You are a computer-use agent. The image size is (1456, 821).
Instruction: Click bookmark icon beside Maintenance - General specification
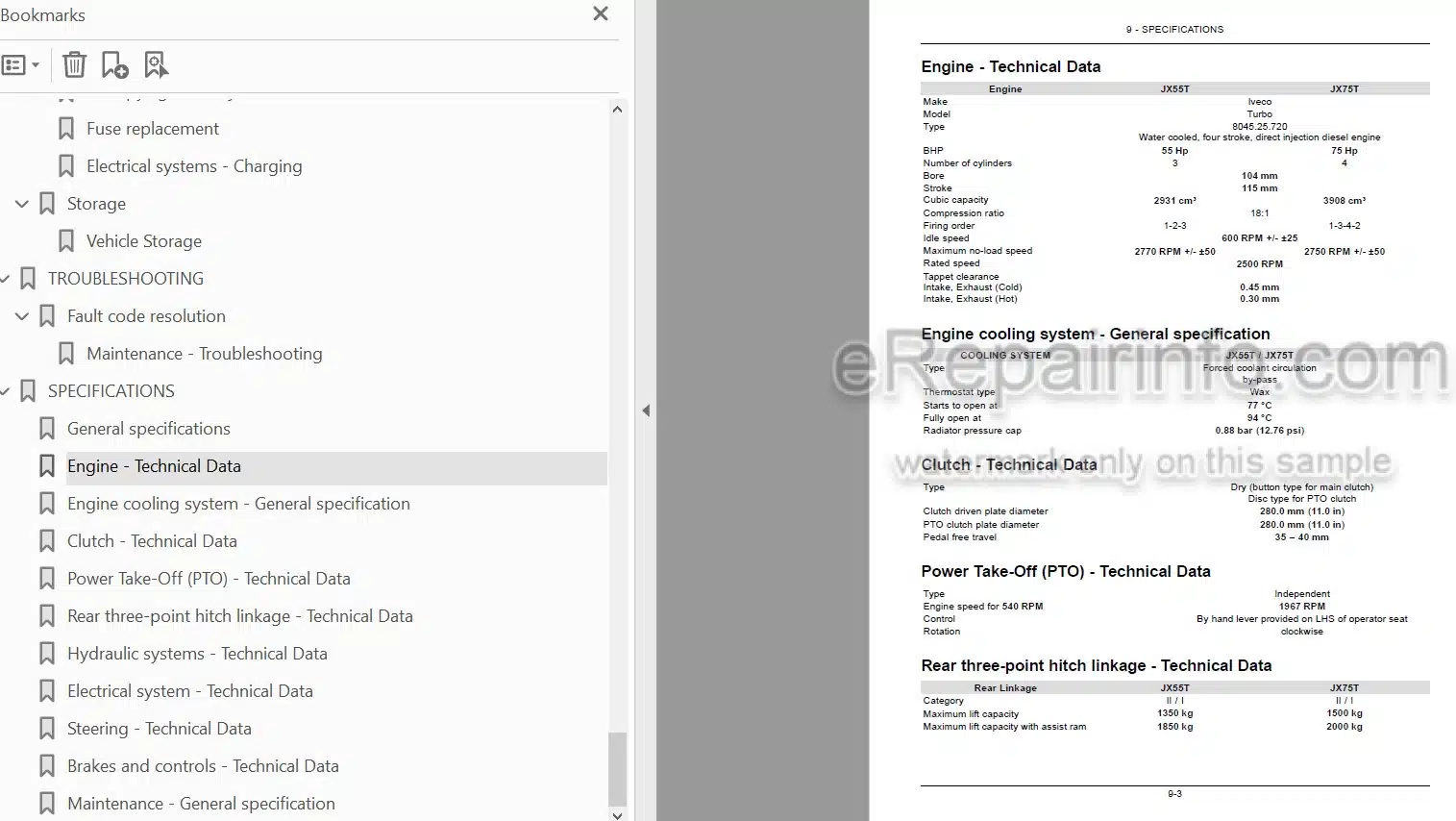[47, 804]
